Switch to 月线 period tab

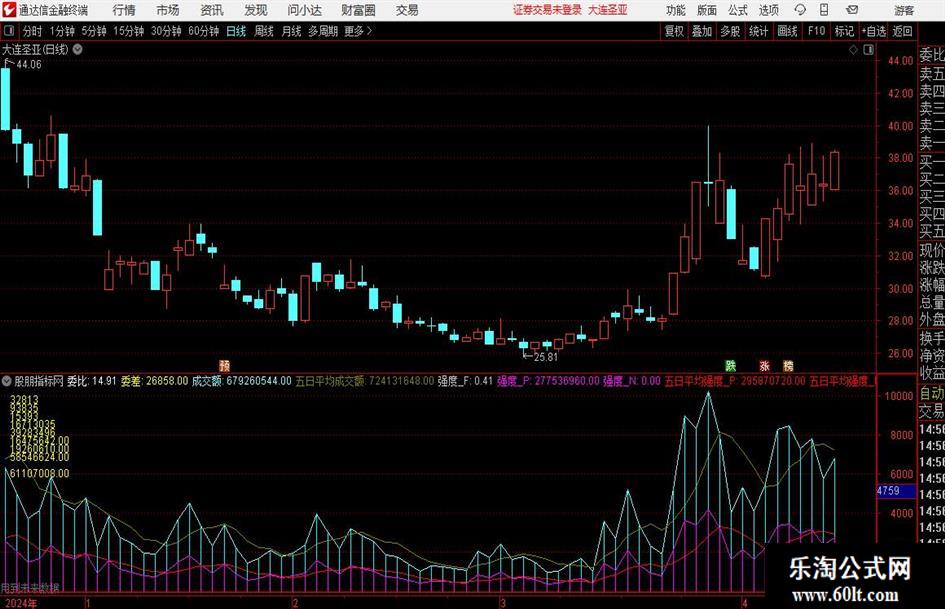[292, 31]
